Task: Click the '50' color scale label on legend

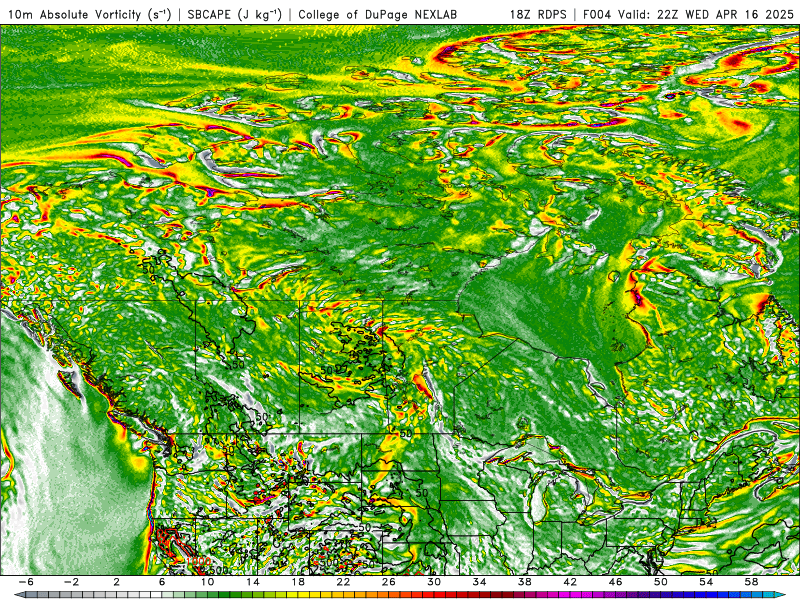Action: coord(660,582)
